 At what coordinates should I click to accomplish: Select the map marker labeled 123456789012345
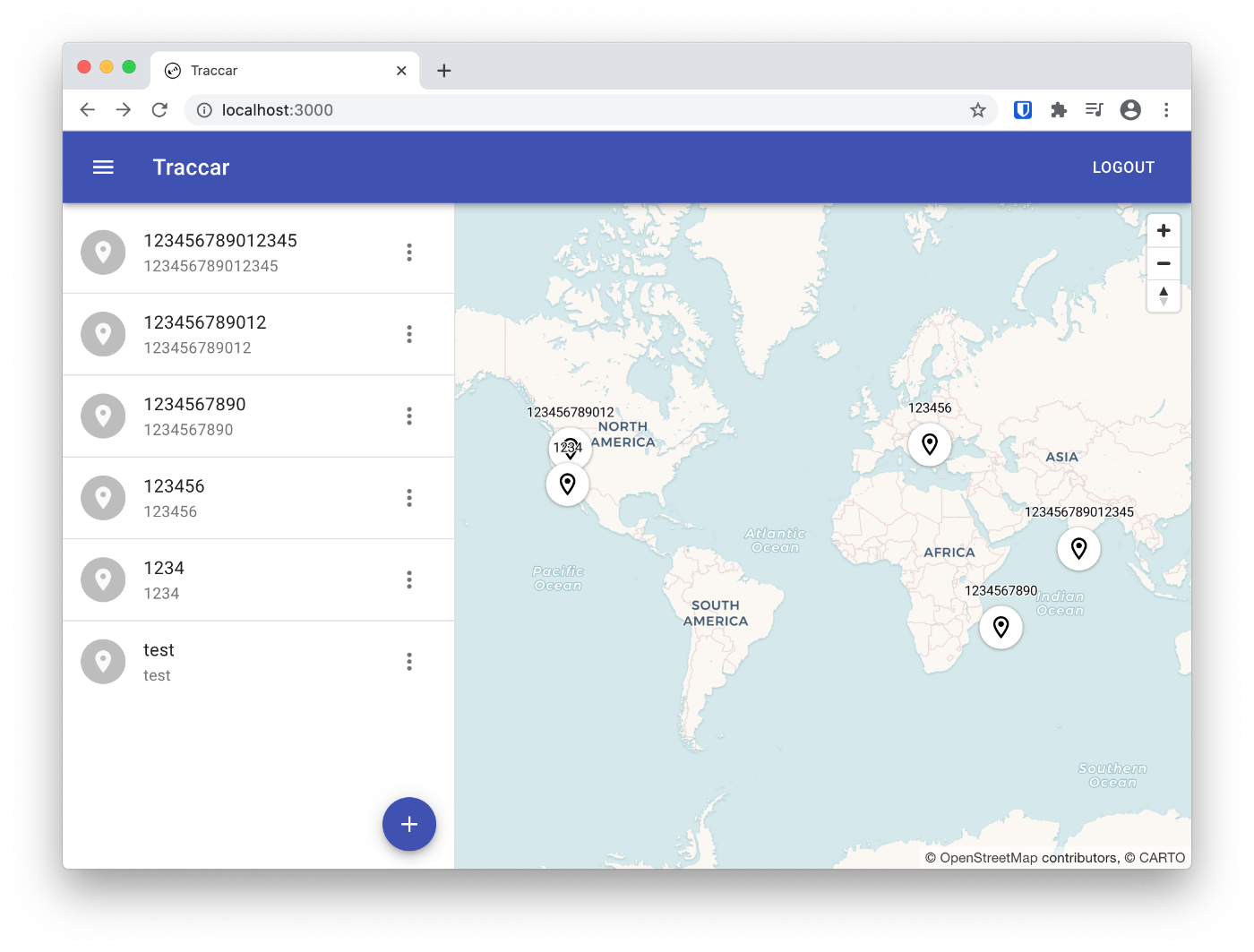click(x=1079, y=548)
